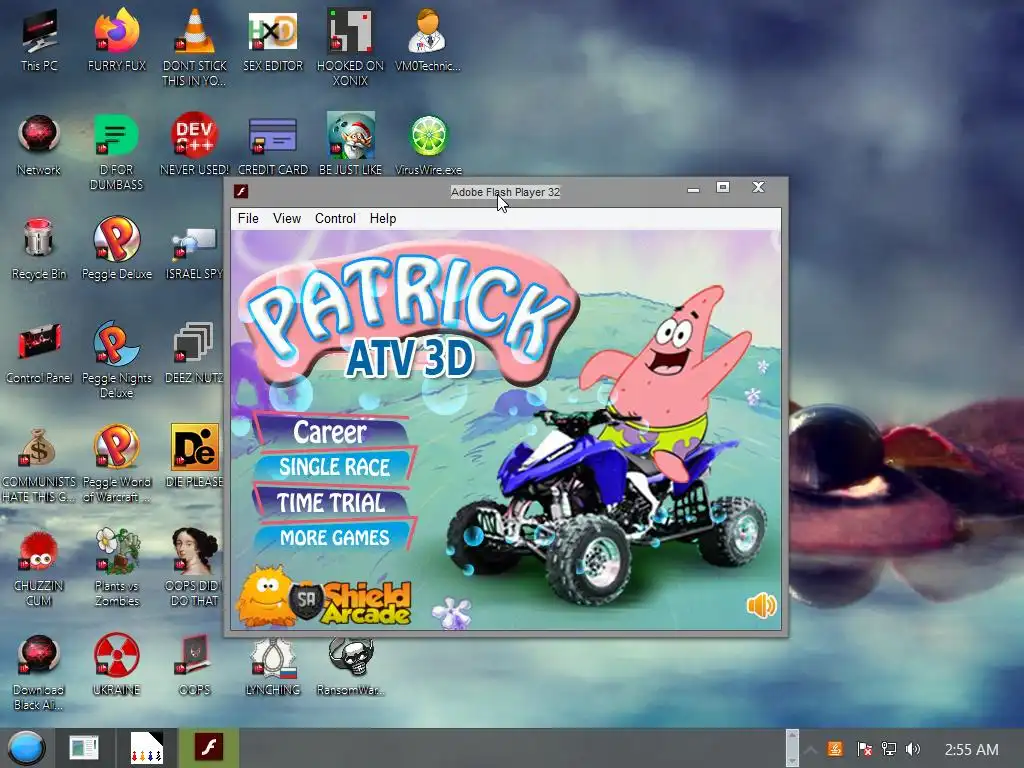Select the Peggle Deluxe desktop icon
1024x768 pixels.
tap(117, 249)
